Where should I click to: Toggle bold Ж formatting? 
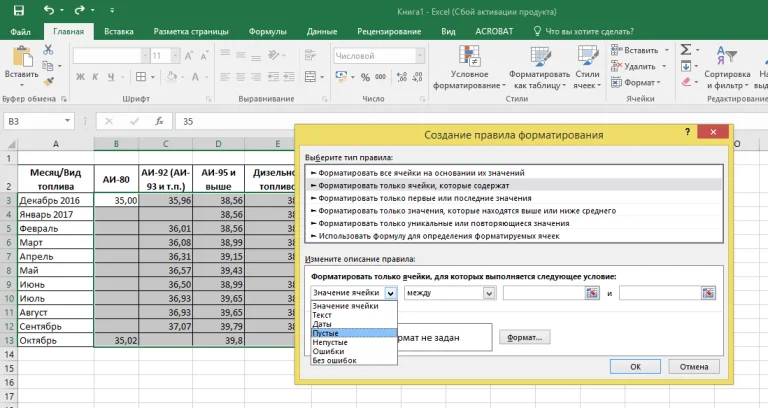pos(80,77)
